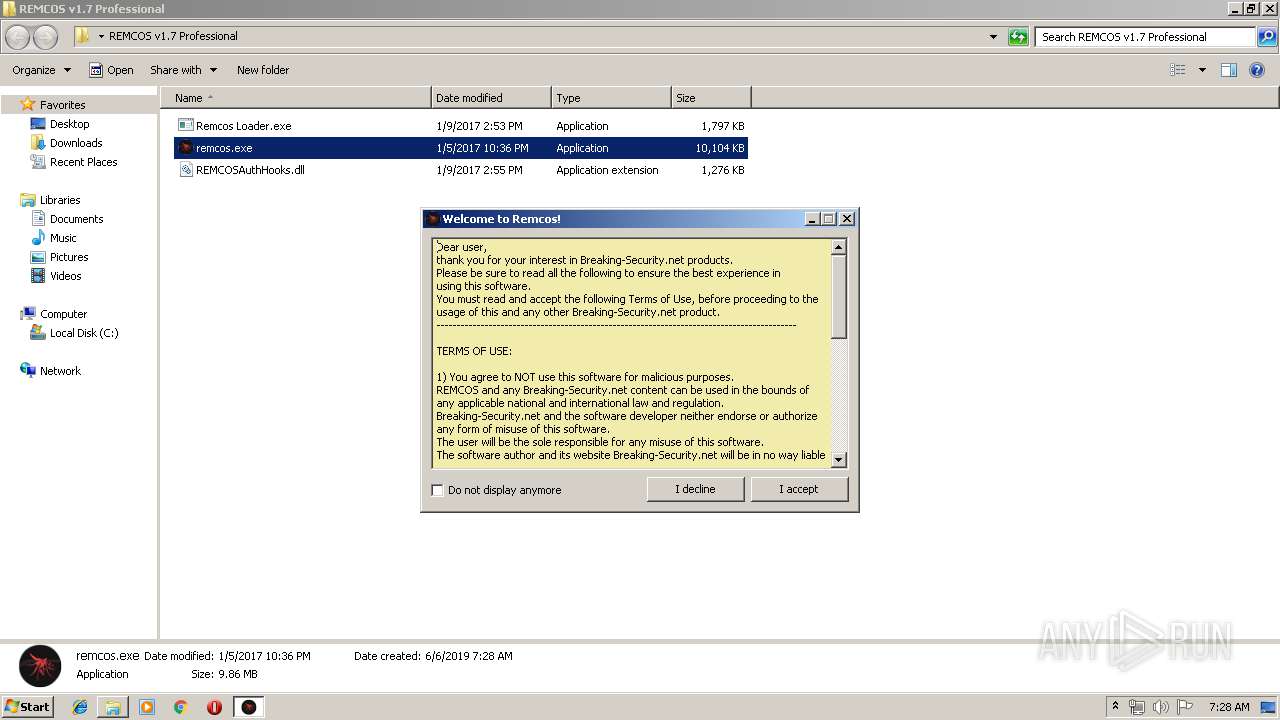Select Network in the navigation pane
The image size is (1280, 720).
[x=60, y=371]
